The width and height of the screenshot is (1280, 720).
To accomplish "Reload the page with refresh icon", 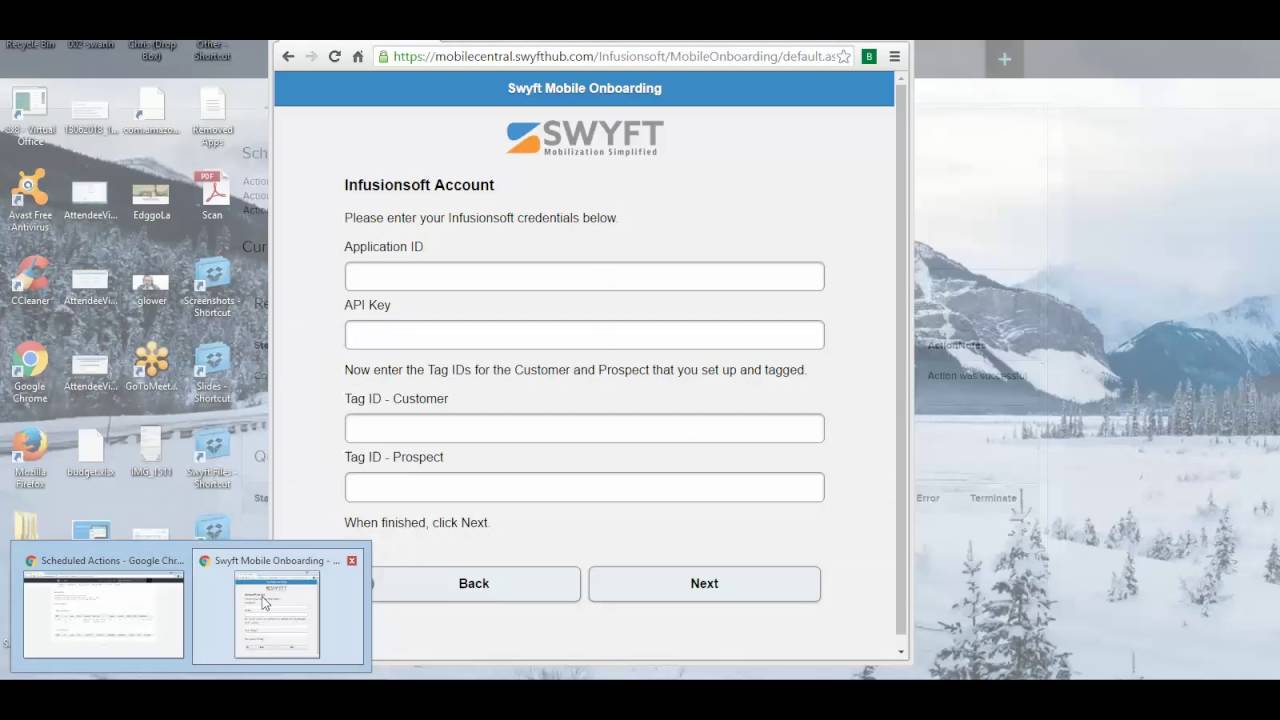I will [335, 57].
